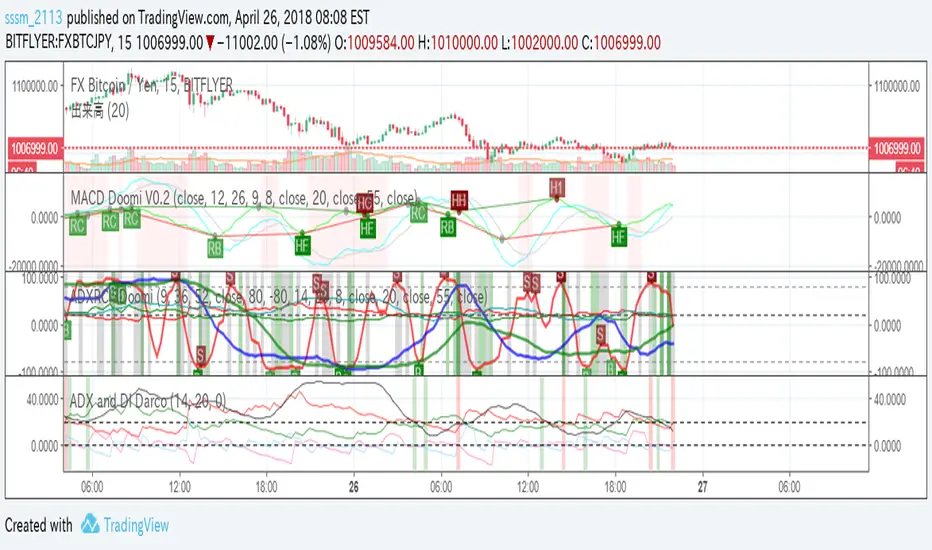Click the 26 date label on time axis
The width and height of the screenshot is (932, 550).
point(354,487)
